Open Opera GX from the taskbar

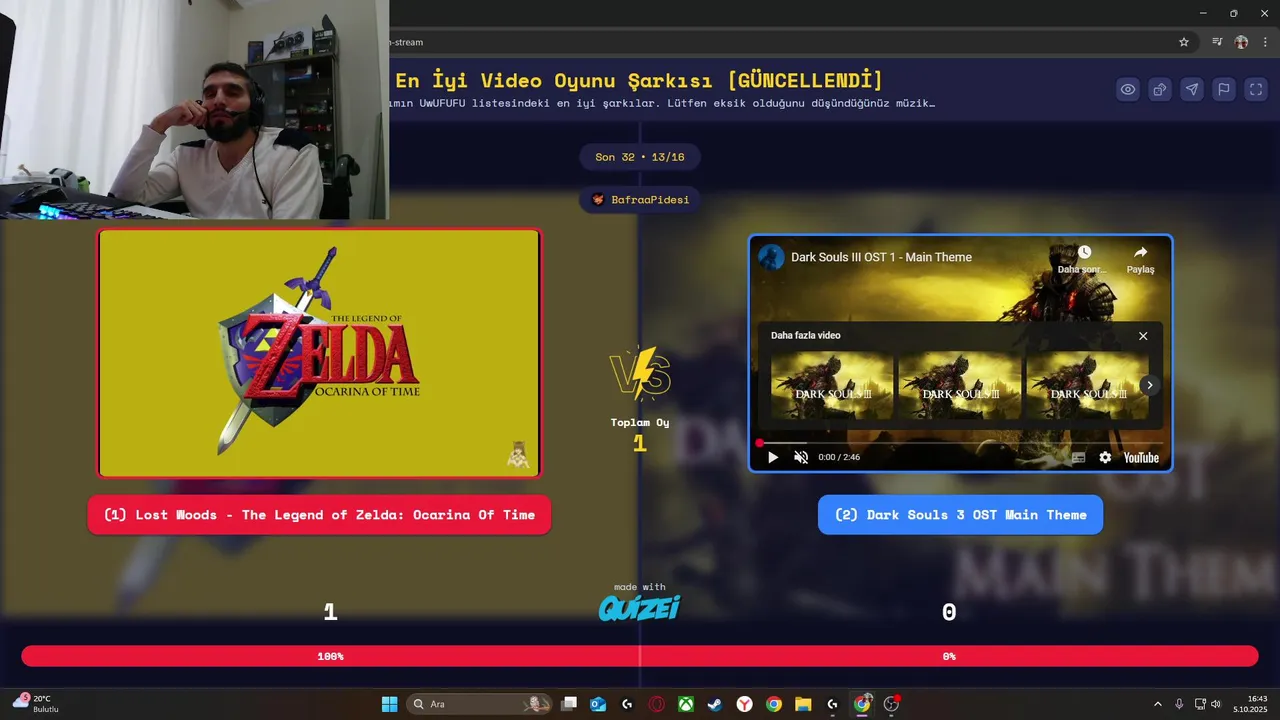(657, 704)
